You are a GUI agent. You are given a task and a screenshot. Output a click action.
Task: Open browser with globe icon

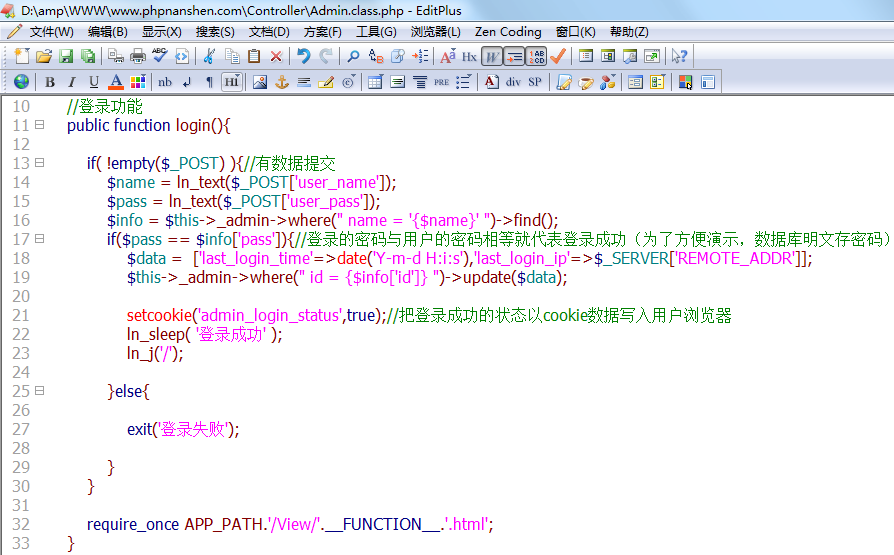[x=22, y=82]
